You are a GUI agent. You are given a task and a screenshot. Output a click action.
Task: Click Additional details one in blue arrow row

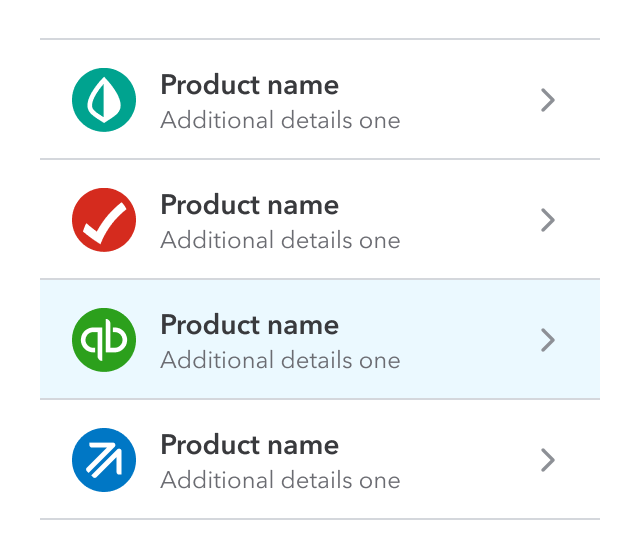(x=280, y=481)
